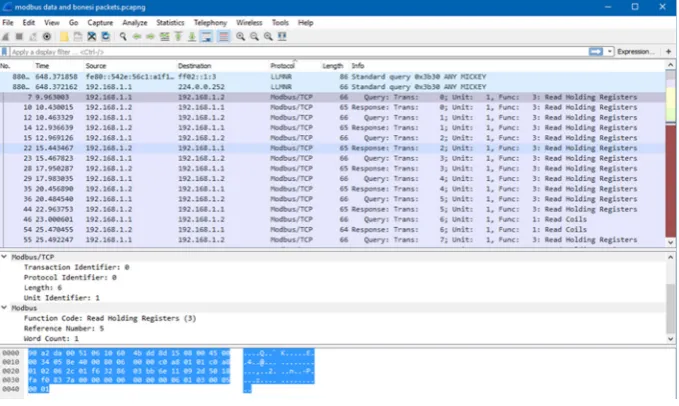The height and width of the screenshot is (406, 679).
Task: Select the Word Count: 1 field
Action: tap(51, 338)
